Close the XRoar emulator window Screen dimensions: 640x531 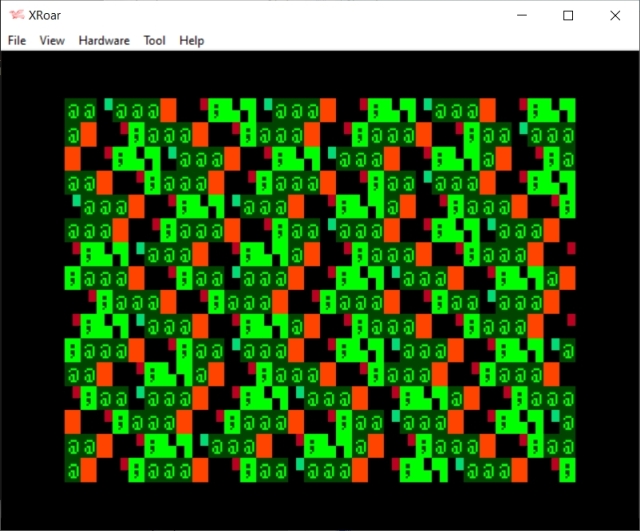tap(614, 15)
